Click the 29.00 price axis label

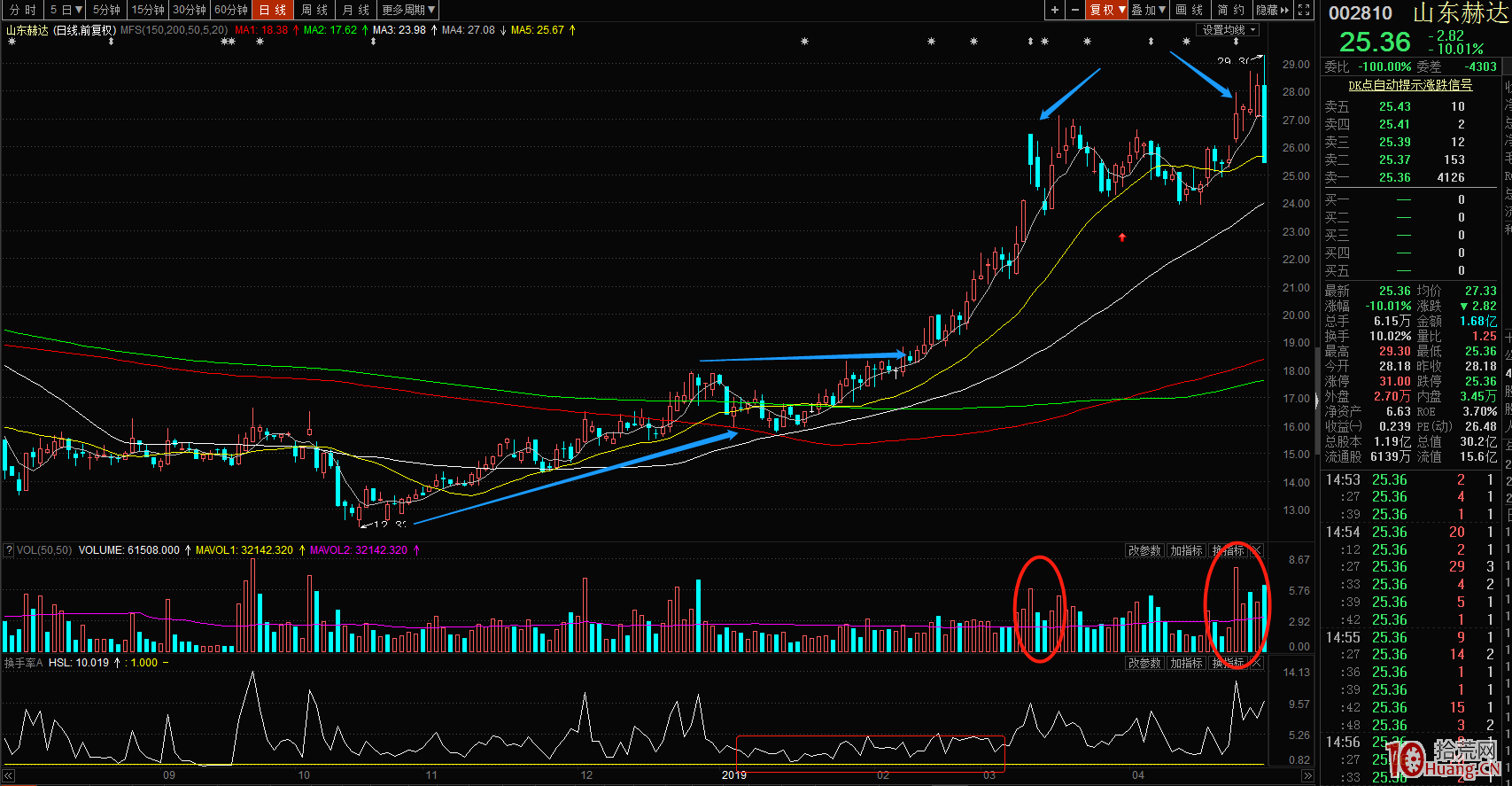(1296, 65)
